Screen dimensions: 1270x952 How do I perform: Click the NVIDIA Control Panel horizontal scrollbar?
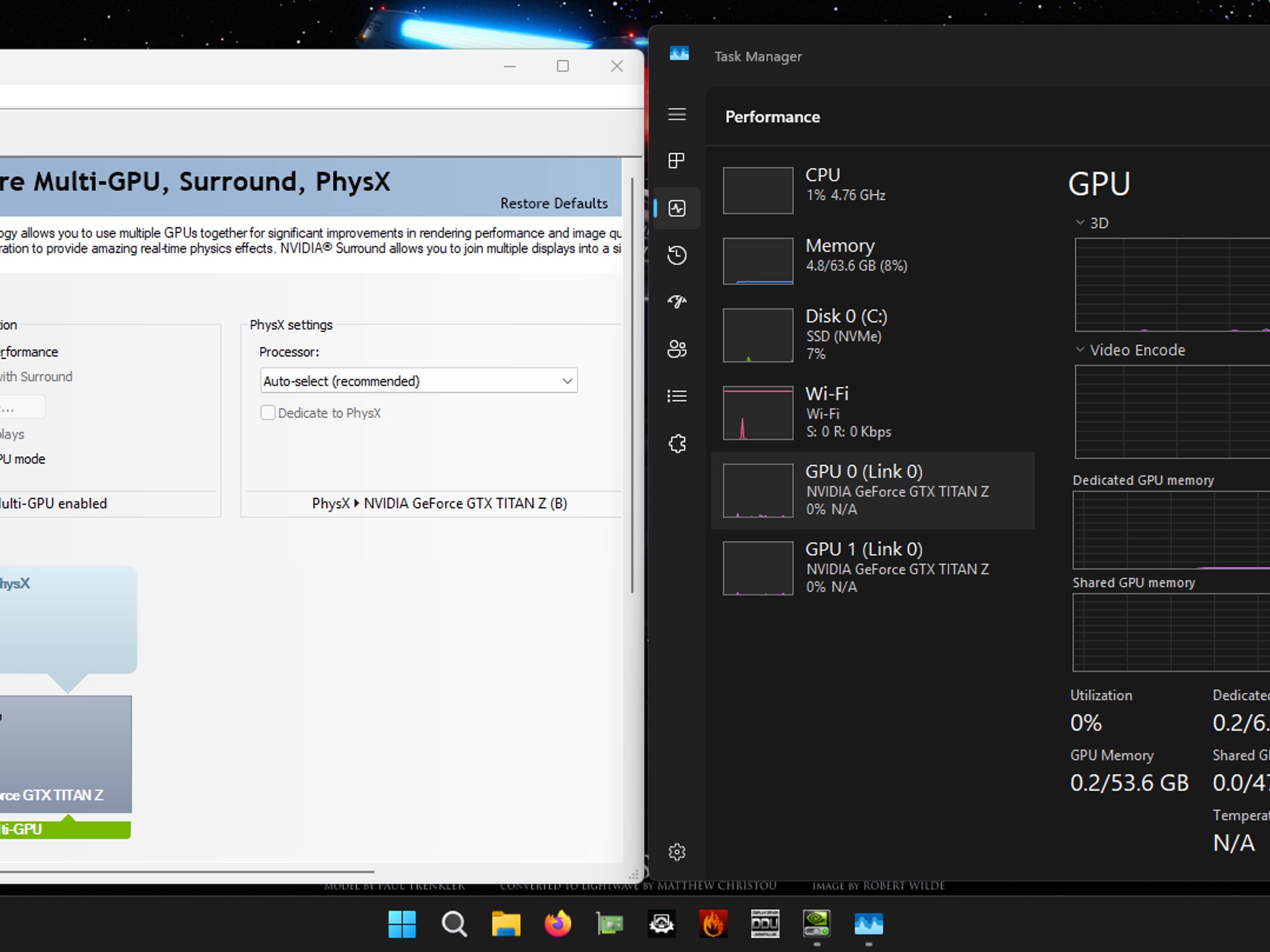tap(186, 872)
